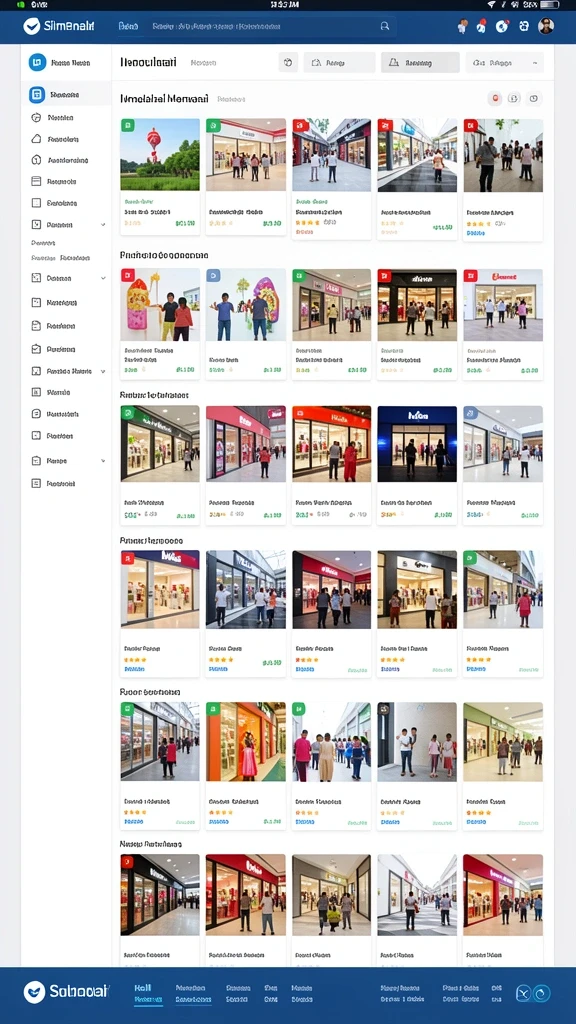The image size is (576, 1024).
Task: Click the clock-like round icon beside the section heading
Action: click(534, 99)
